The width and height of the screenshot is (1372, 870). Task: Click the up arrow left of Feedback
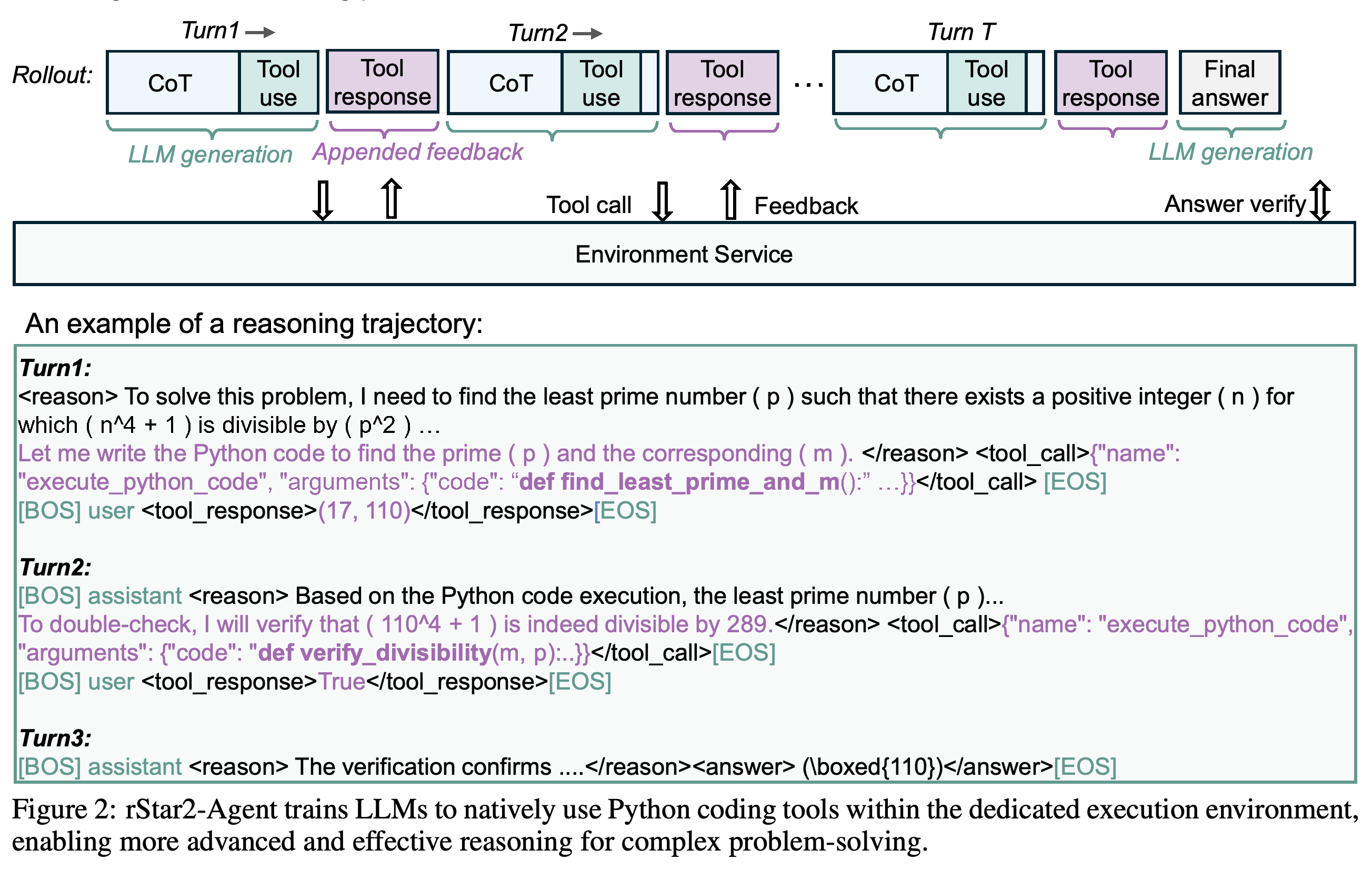(x=730, y=199)
